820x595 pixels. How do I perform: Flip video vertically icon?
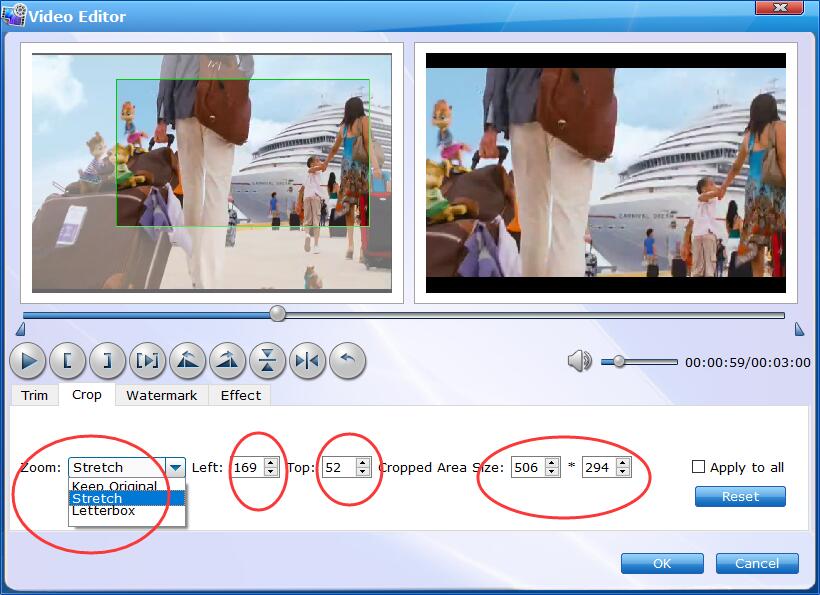pos(267,361)
